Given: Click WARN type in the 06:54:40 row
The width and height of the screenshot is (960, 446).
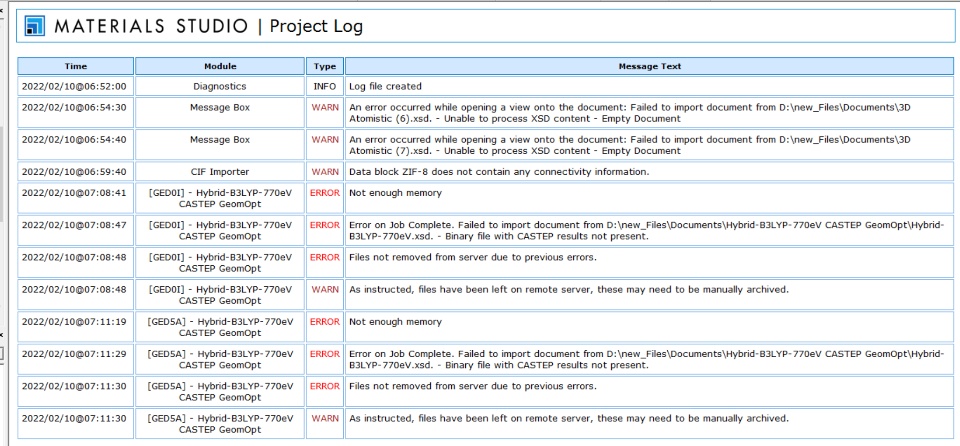Looking at the screenshot, I should coord(324,145).
